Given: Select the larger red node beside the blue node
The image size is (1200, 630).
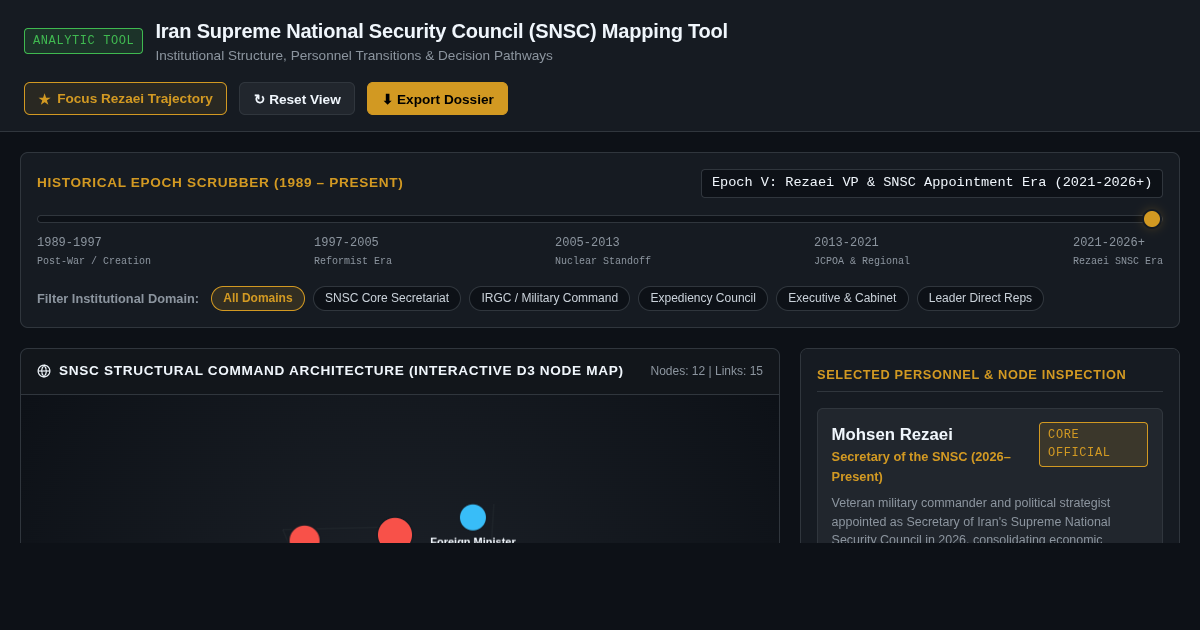Looking at the screenshot, I should click(395, 531).
